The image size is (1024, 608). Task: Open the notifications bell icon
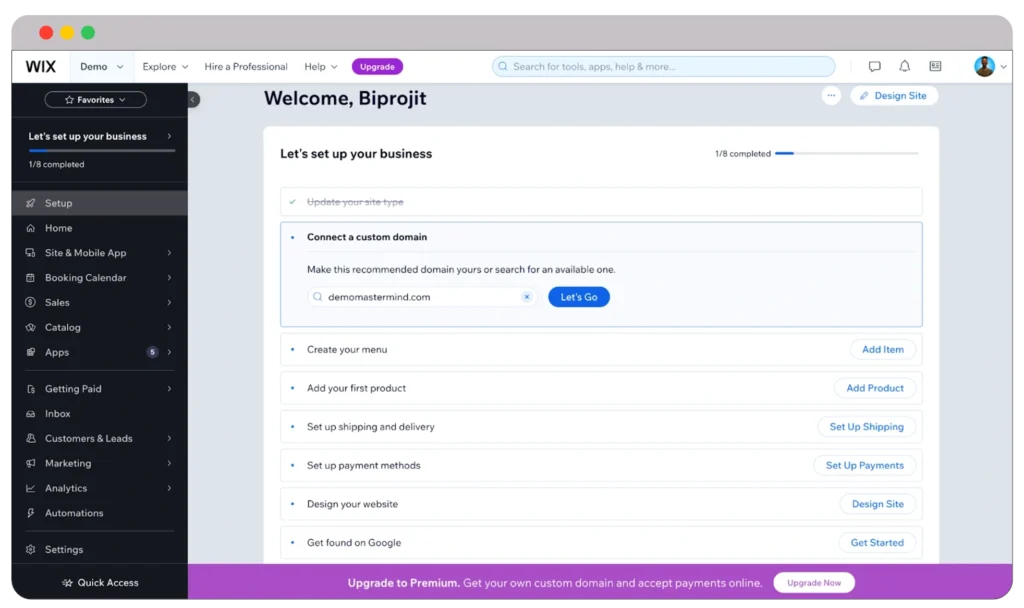[905, 67]
